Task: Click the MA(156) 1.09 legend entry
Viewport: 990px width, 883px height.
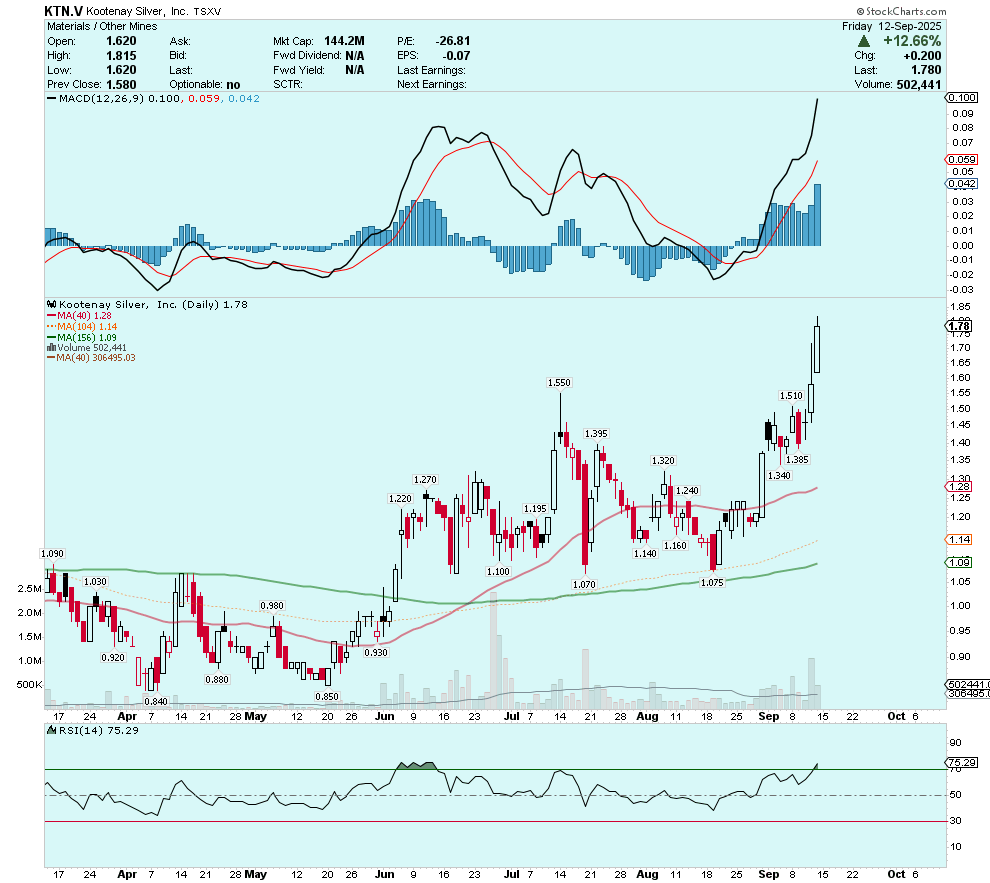Action: pyautogui.click(x=82, y=338)
